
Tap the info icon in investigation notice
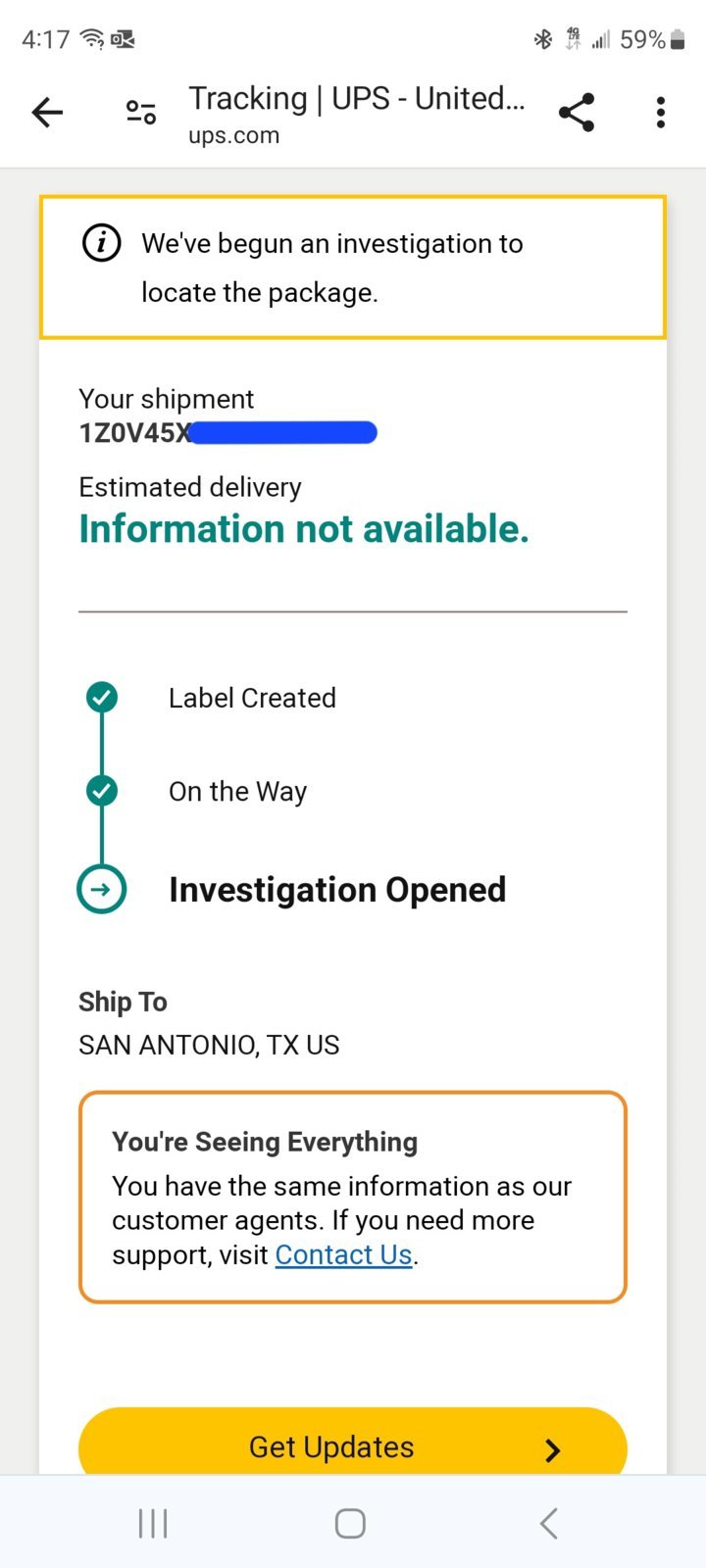[x=101, y=243]
